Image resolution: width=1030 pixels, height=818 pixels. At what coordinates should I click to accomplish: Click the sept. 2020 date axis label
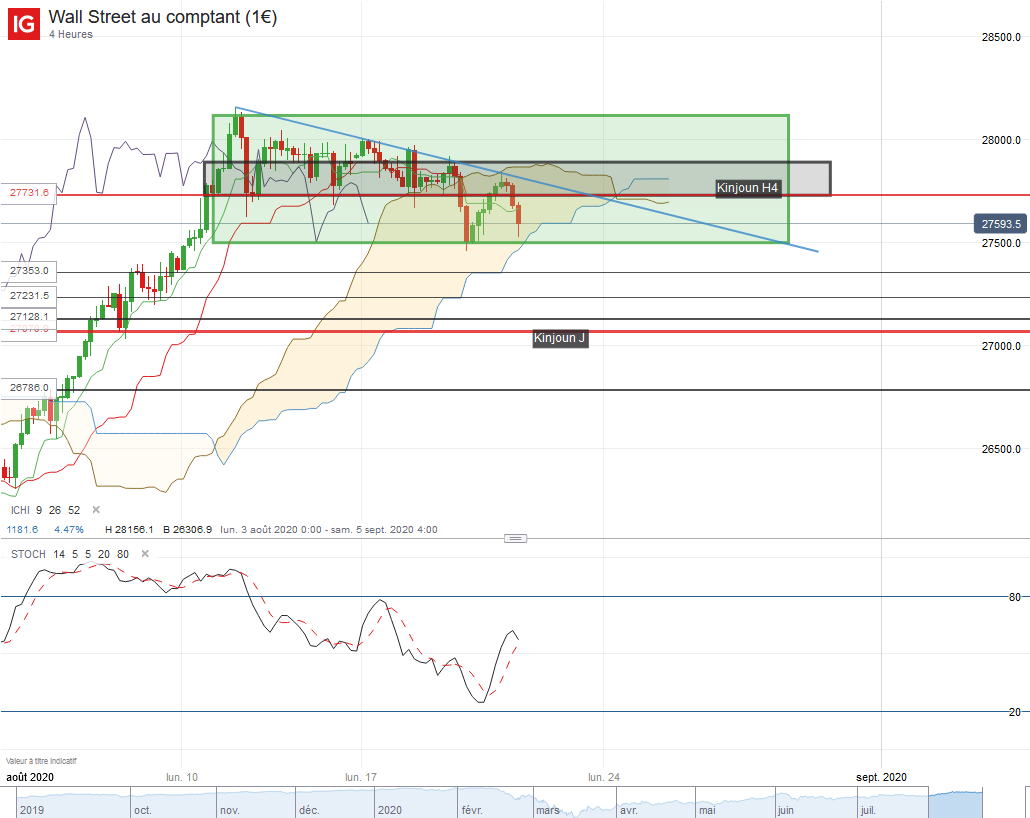click(x=881, y=777)
